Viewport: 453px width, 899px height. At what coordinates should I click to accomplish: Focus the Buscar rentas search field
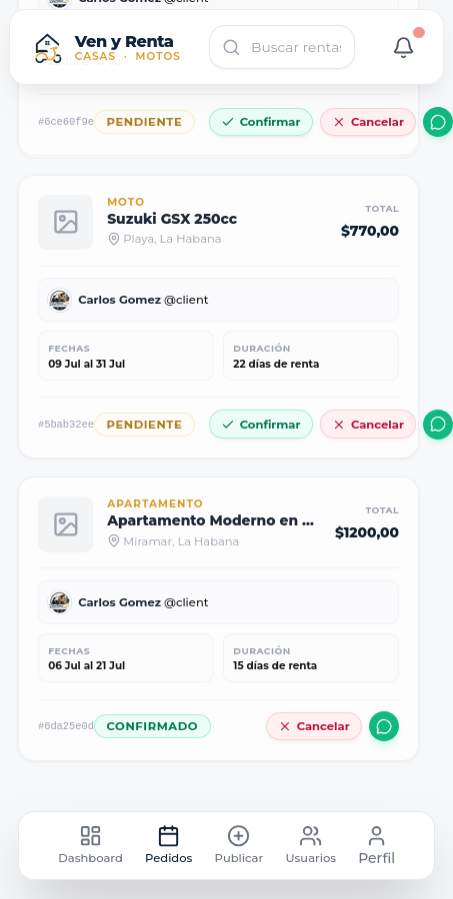282,47
